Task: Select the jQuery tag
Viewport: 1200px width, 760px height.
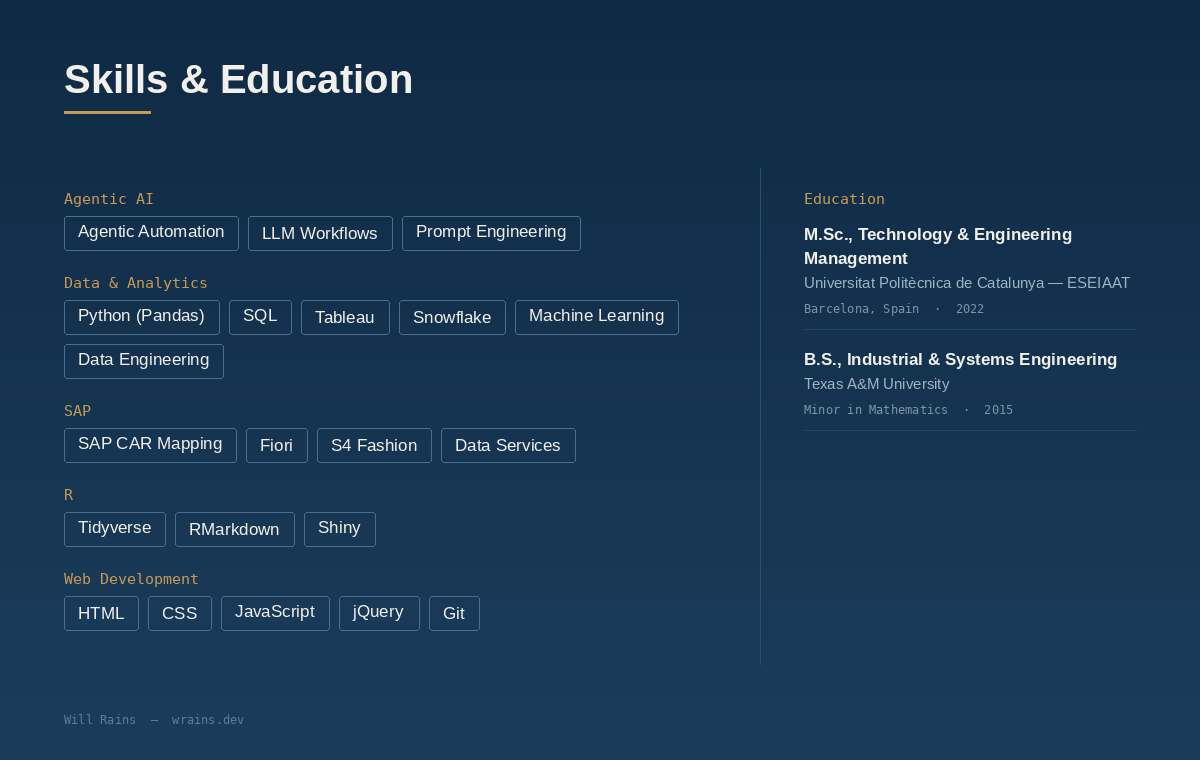Action: pyautogui.click(x=379, y=613)
